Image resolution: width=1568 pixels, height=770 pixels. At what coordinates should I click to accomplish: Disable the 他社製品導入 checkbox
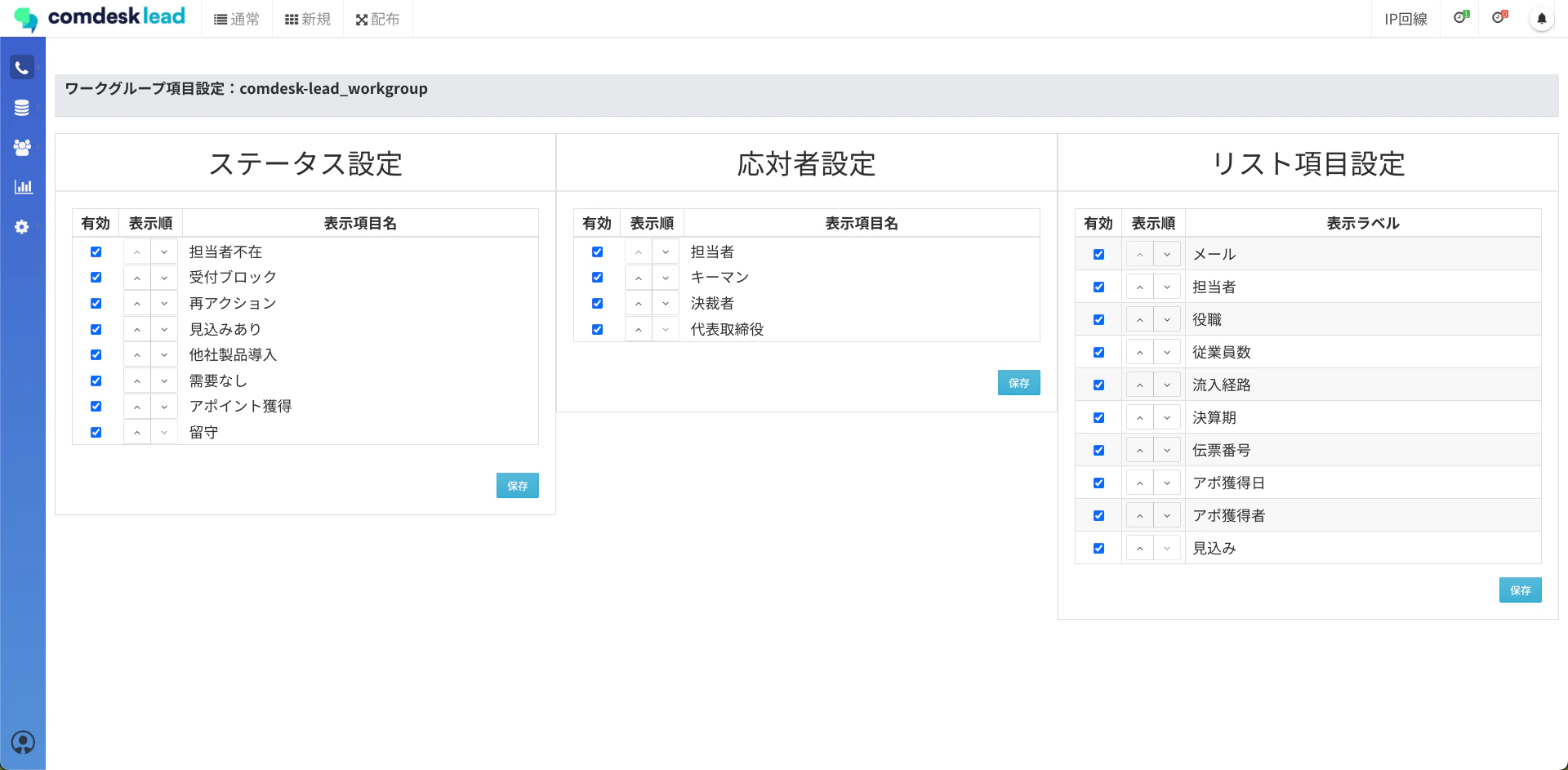coord(96,355)
